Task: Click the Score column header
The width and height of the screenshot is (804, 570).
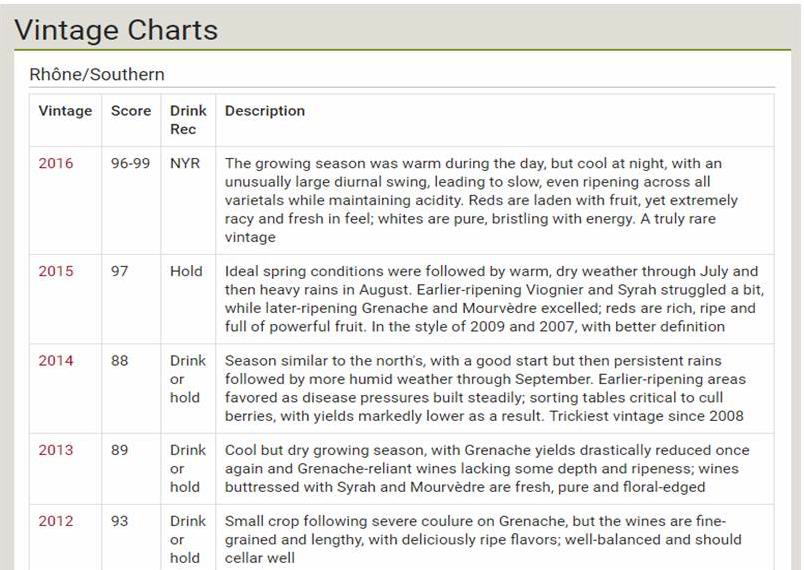Action: tap(131, 111)
